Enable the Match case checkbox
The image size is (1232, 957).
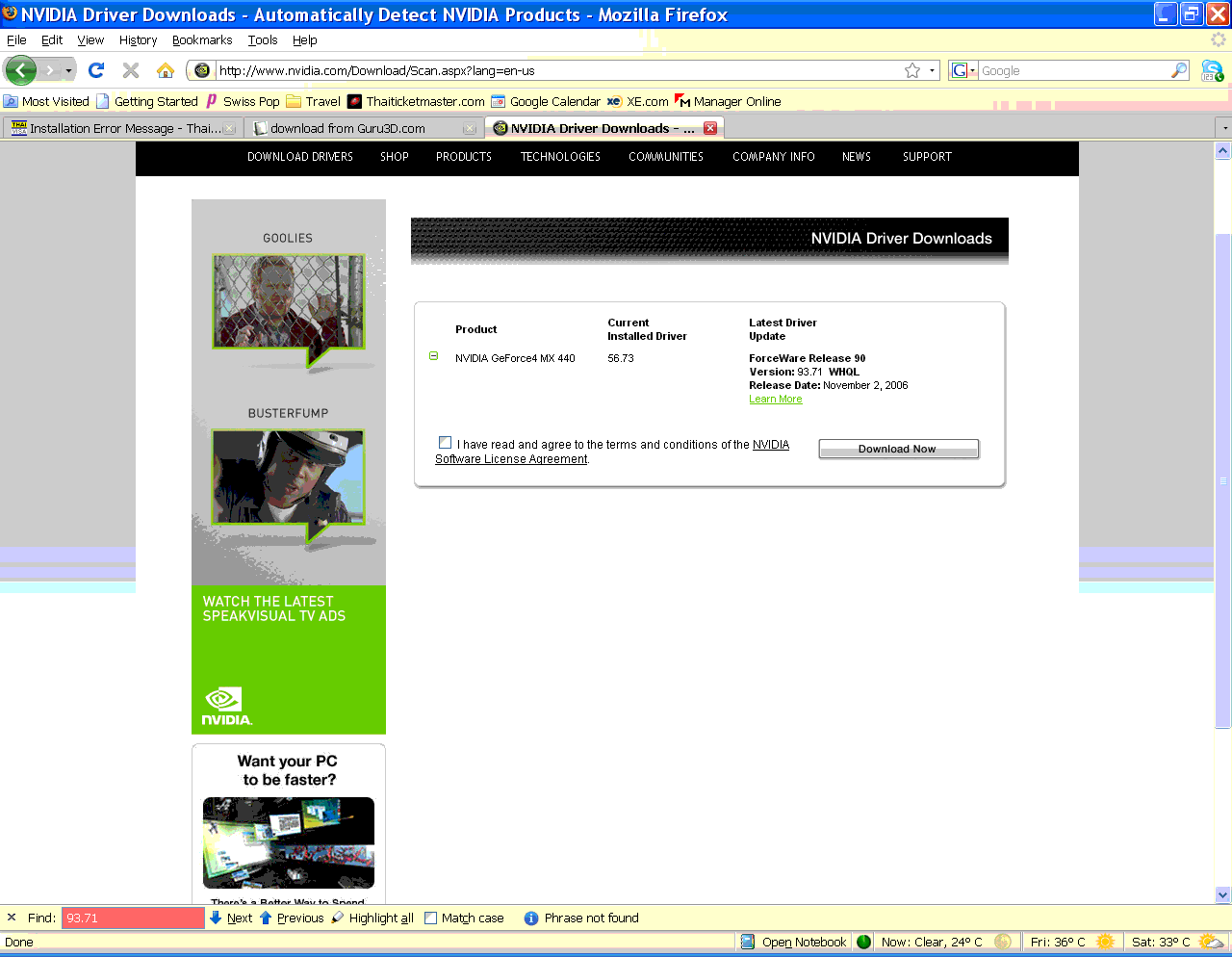click(430, 918)
